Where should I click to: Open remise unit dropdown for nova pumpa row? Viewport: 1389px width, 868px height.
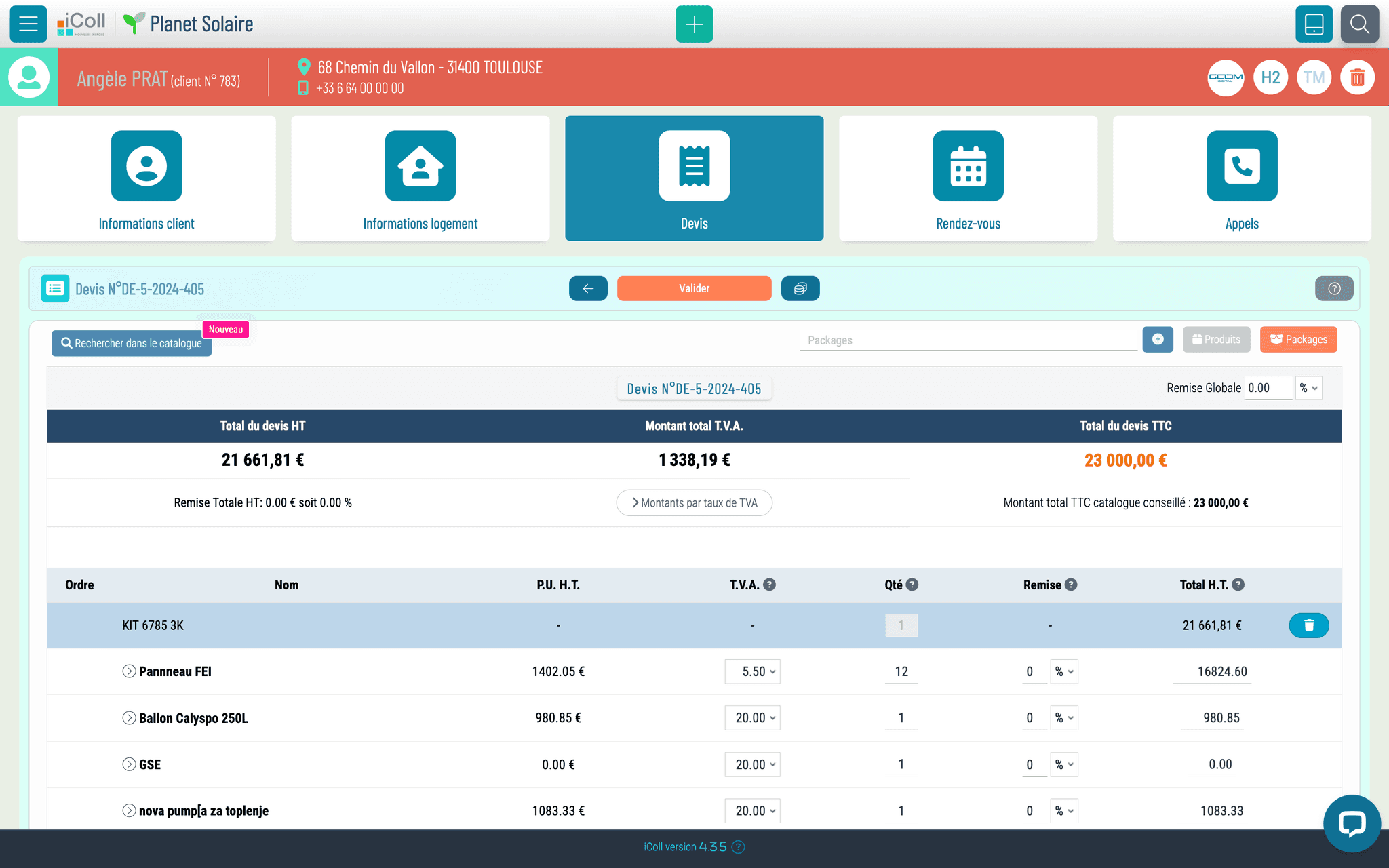click(x=1064, y=810)
